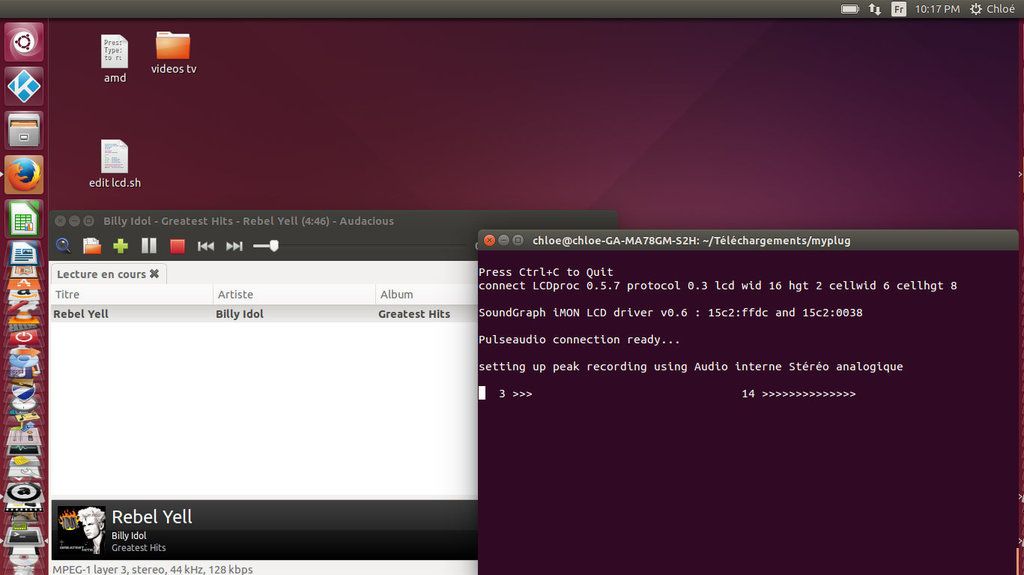Open the battery indicator menu
Screen dimensions: 1024x575
point(850,9)
